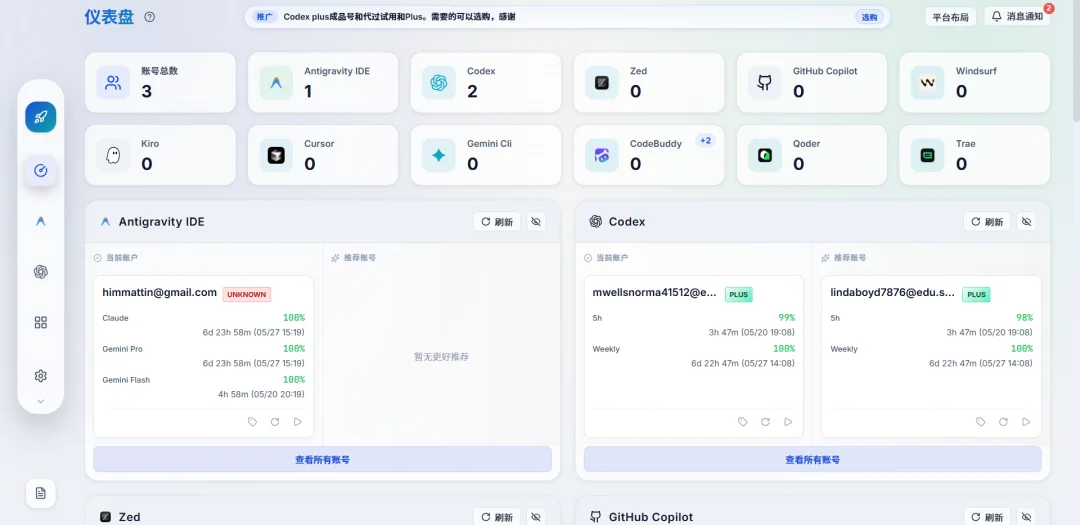The height and width of the screenshot is (525, 1080).
Task: Click tag icon on mwellsnorma41512 card
Action: coord(742,422)
